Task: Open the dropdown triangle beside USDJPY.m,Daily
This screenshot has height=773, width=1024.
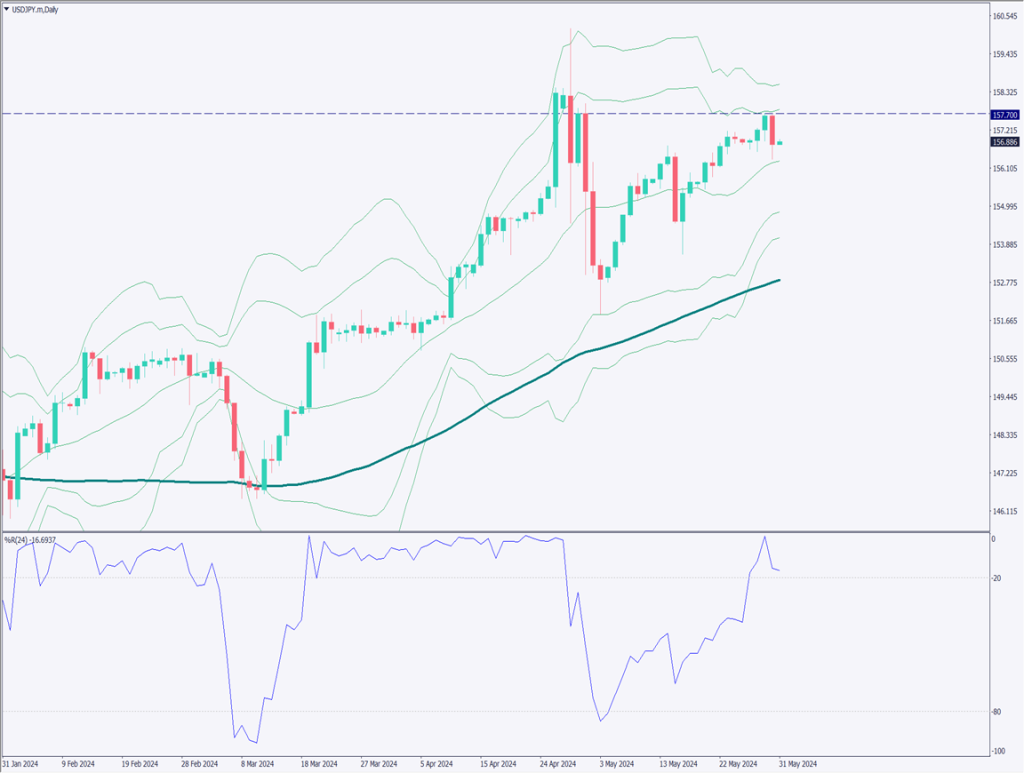Action: 7,6
